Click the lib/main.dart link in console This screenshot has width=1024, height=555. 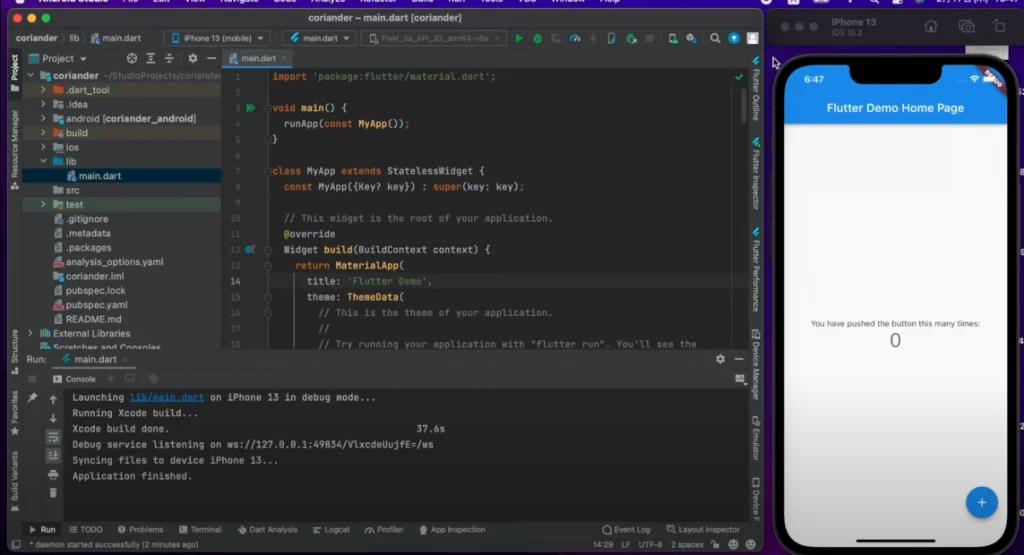pos(168,397)
